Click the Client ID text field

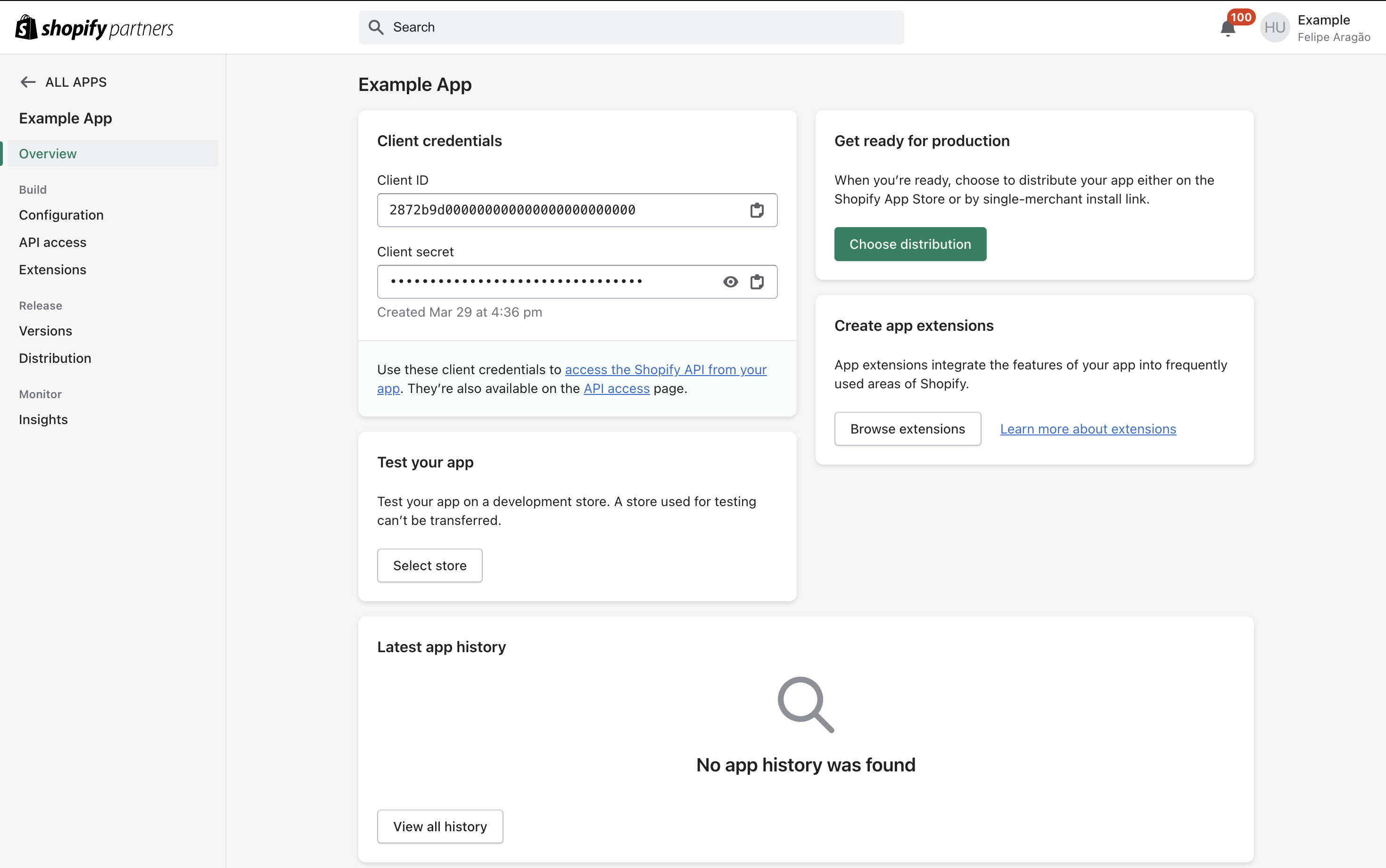pyautogui.click(x=577, y=210)
